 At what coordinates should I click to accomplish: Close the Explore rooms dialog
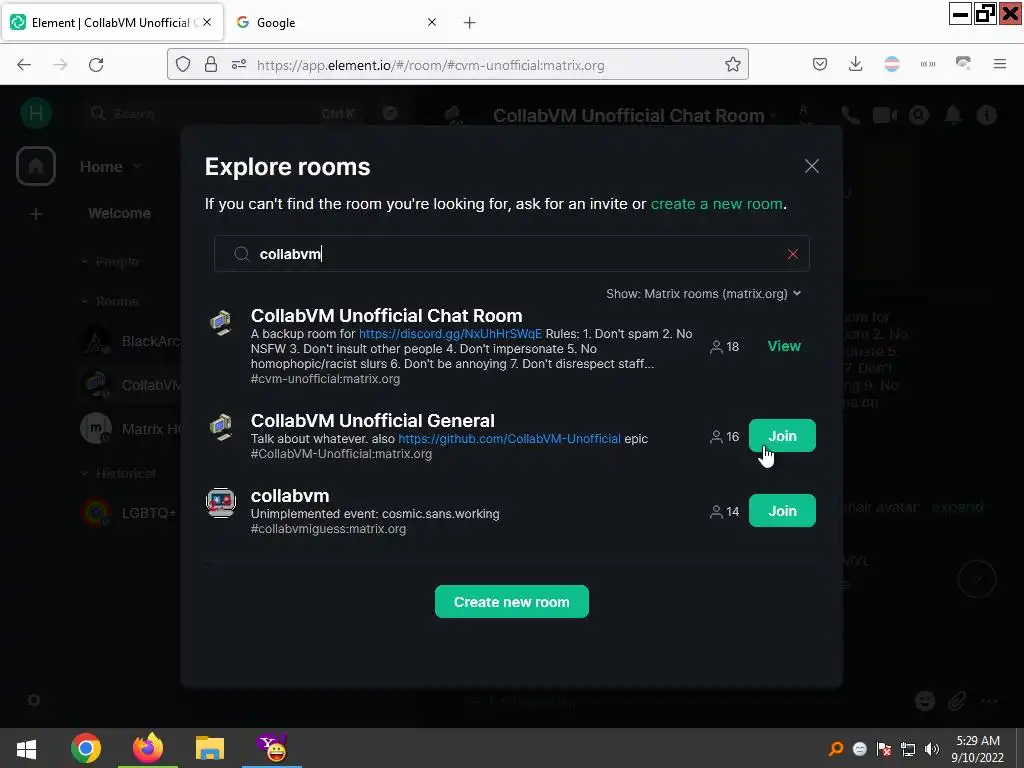(x=812, y=166)
